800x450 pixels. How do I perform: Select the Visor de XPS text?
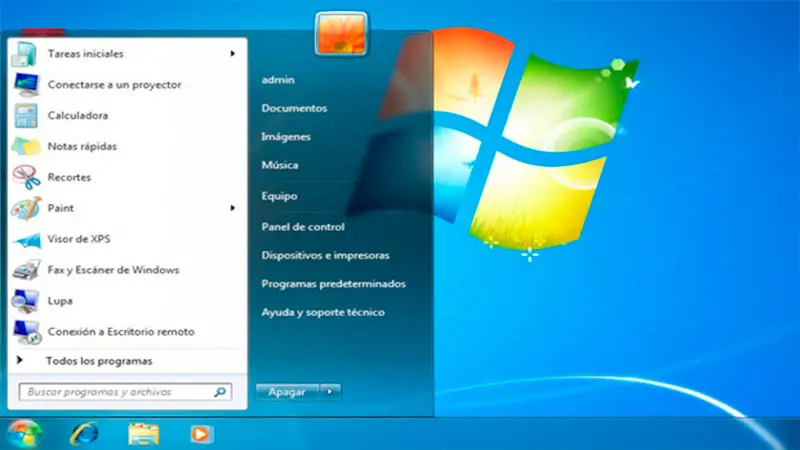tap(79, 239)
